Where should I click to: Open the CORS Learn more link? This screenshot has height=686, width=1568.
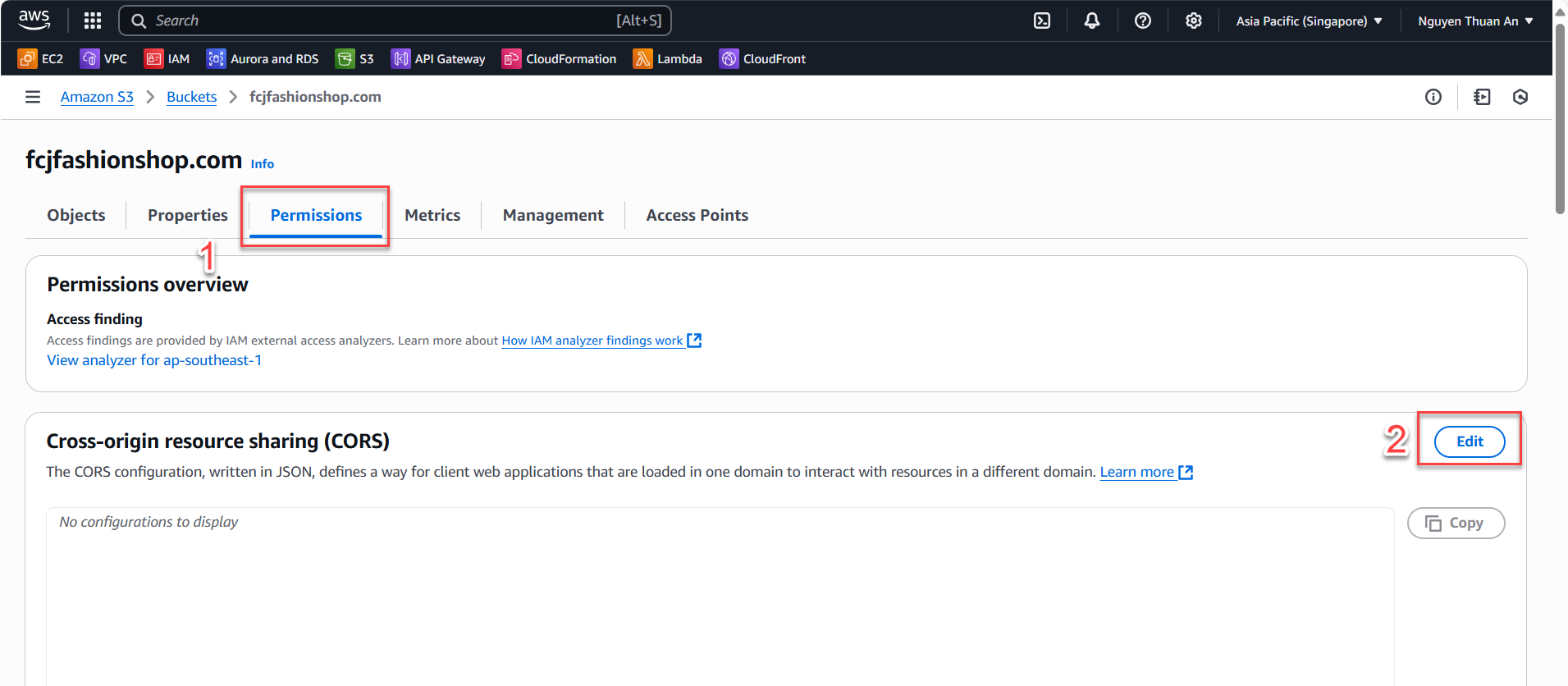(x=1146, y=472)
